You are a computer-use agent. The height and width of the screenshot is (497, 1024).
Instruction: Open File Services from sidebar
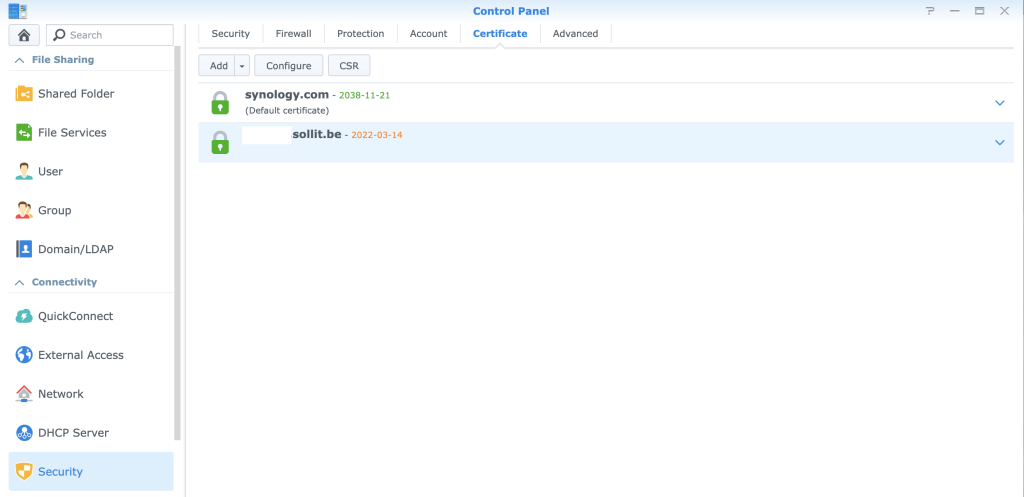tap(71, 133)
